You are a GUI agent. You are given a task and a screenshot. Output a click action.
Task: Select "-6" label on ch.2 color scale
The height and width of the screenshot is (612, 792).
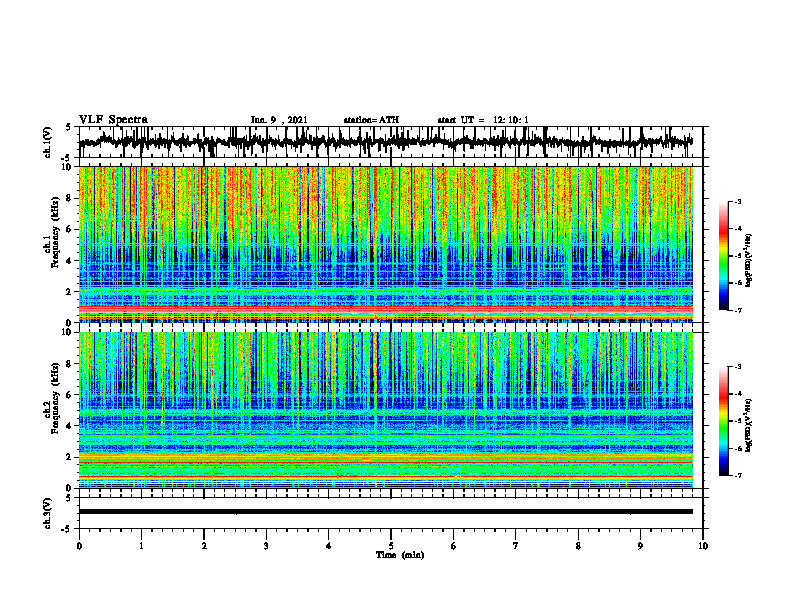(737, 448)
